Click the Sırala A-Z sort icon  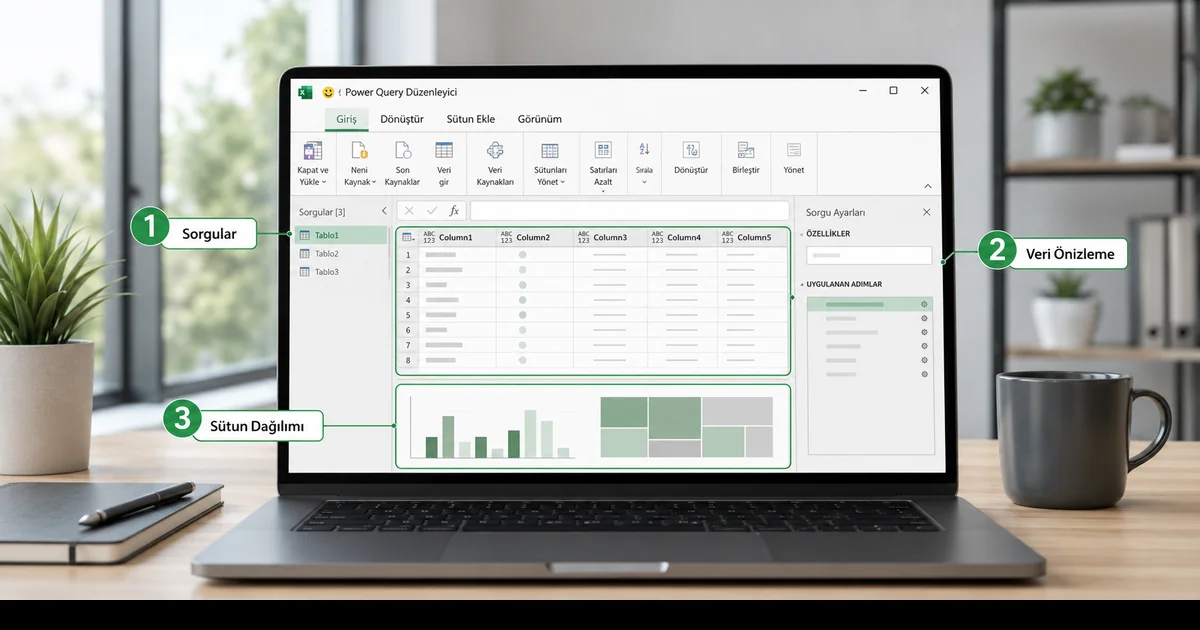[x=644, y=149]
